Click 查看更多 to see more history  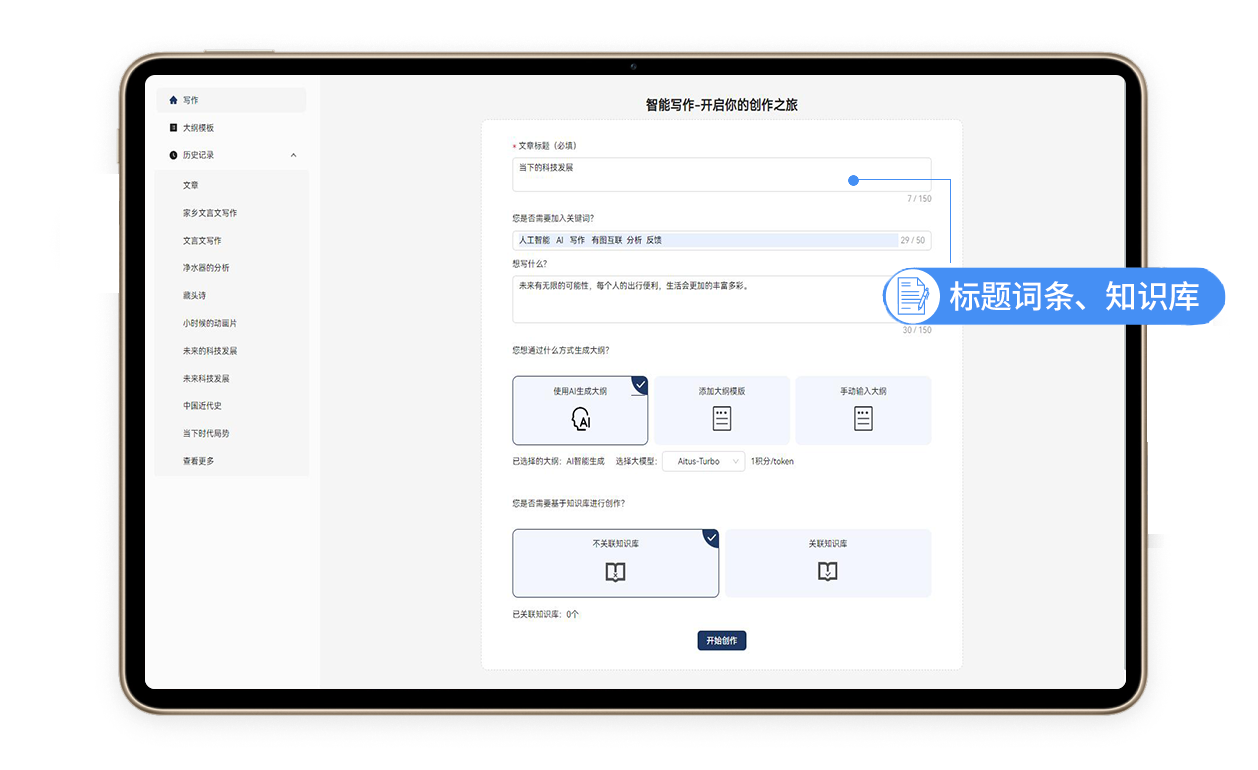click(198, 460)
